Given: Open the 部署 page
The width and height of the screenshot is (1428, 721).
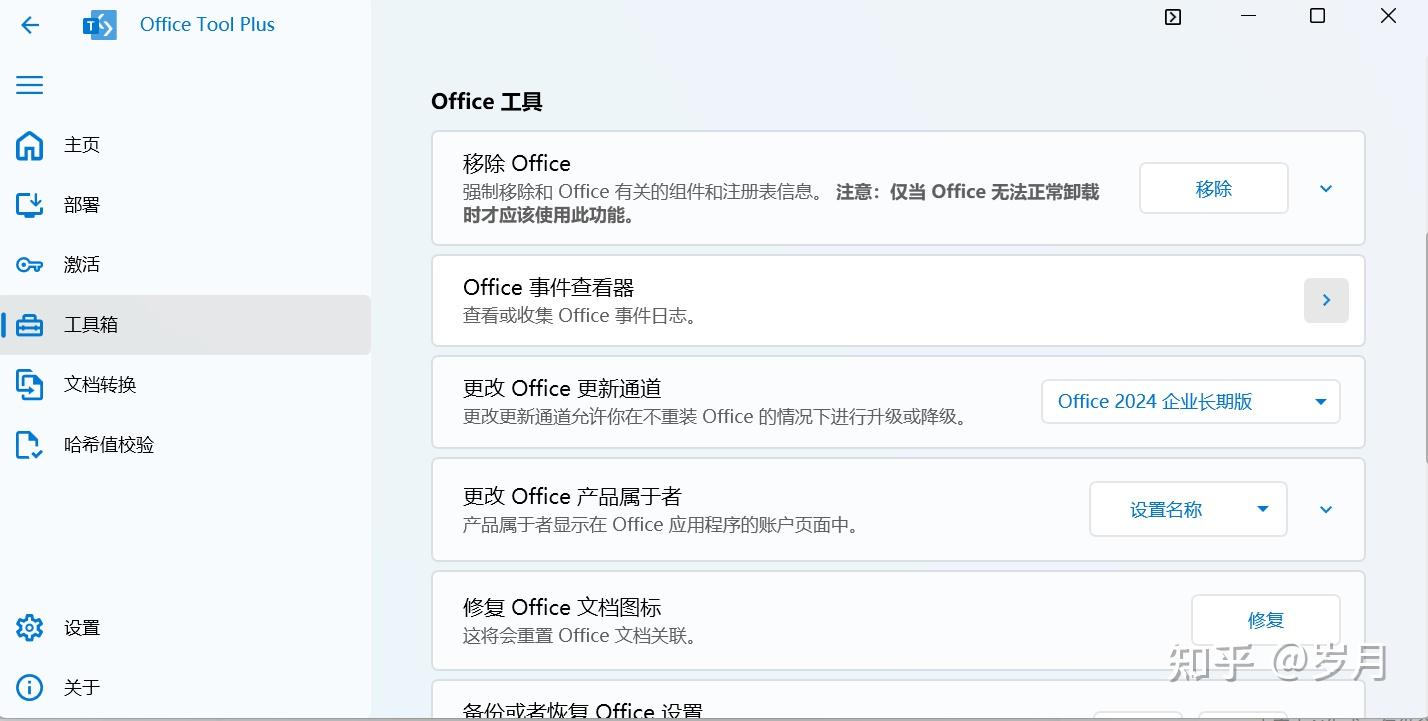Looking at the screenshot, I should click(x=185, y=205).
